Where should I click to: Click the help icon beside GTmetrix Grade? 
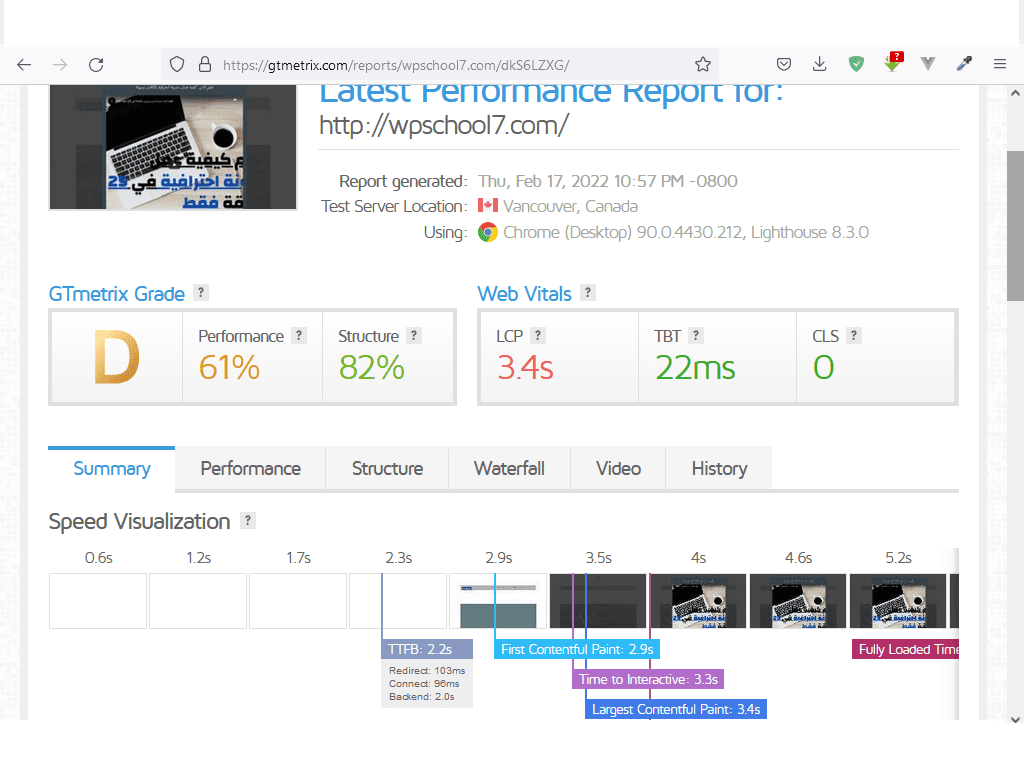click(201, 293)
